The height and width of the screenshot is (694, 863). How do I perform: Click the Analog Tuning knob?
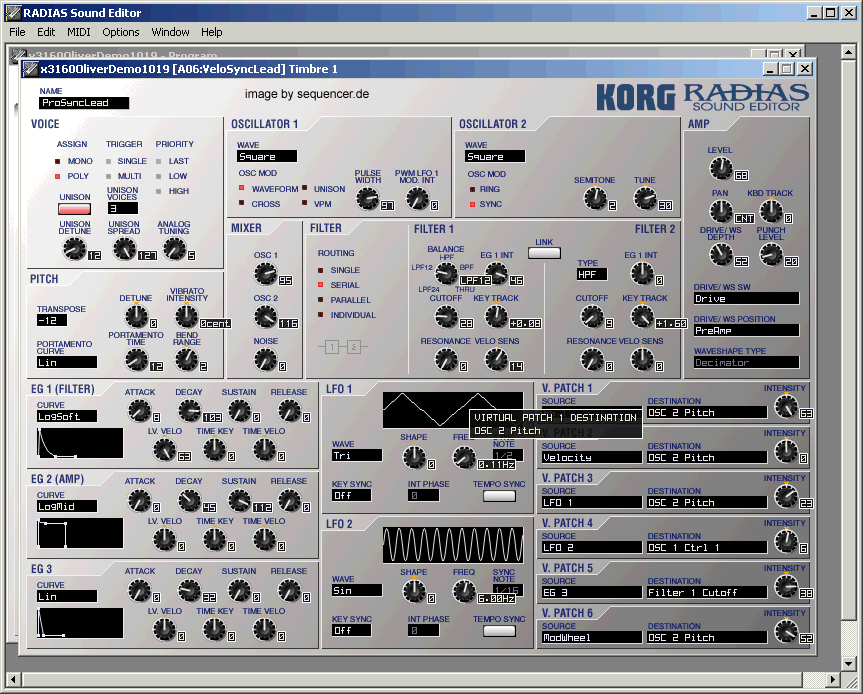click(x=175, y=249)
